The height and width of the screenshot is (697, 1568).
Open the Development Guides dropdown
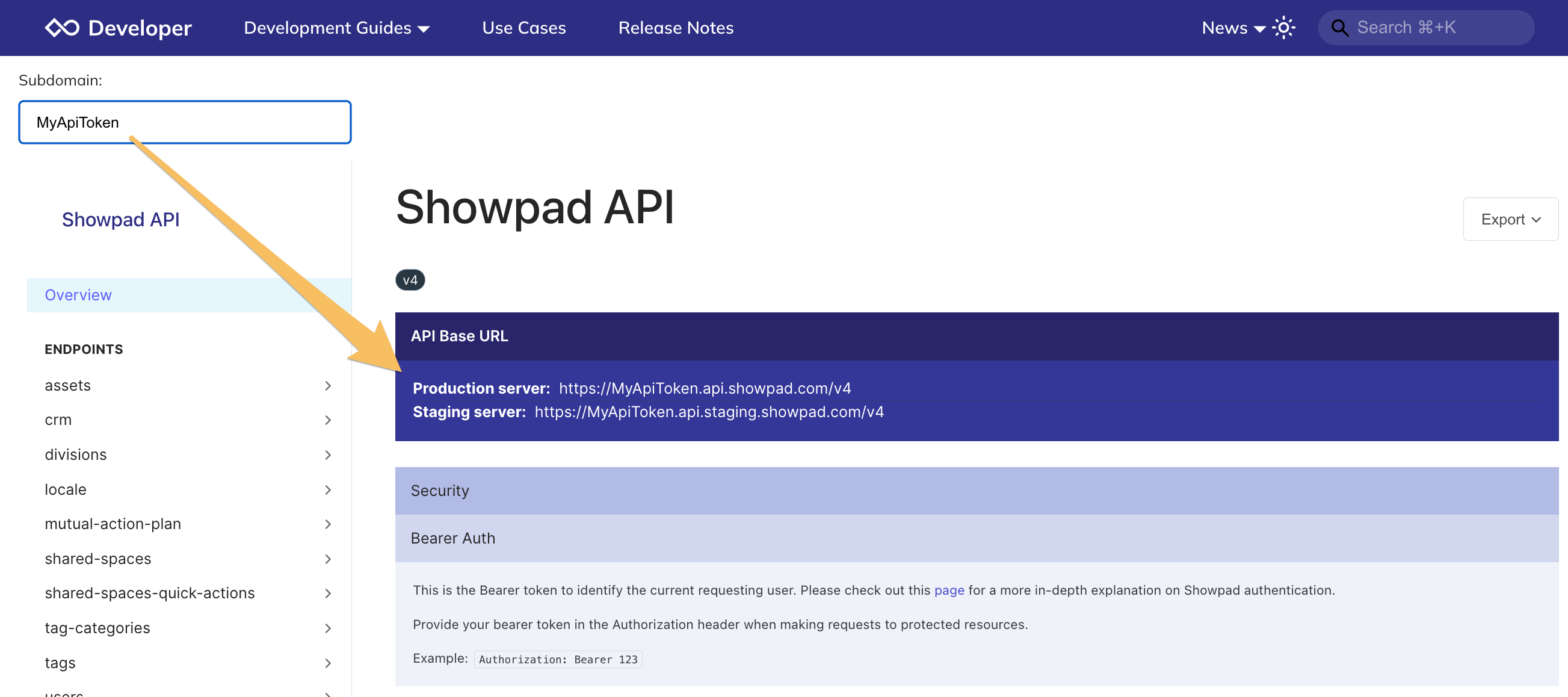[336, 28]
